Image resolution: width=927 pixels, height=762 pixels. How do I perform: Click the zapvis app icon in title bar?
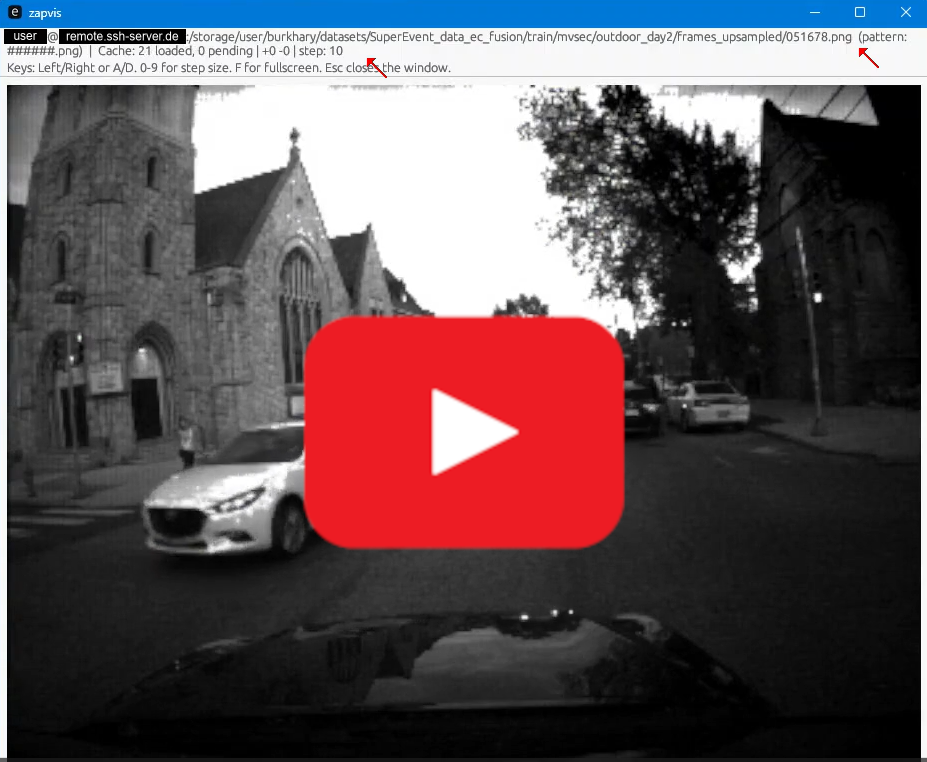point(15,12)
